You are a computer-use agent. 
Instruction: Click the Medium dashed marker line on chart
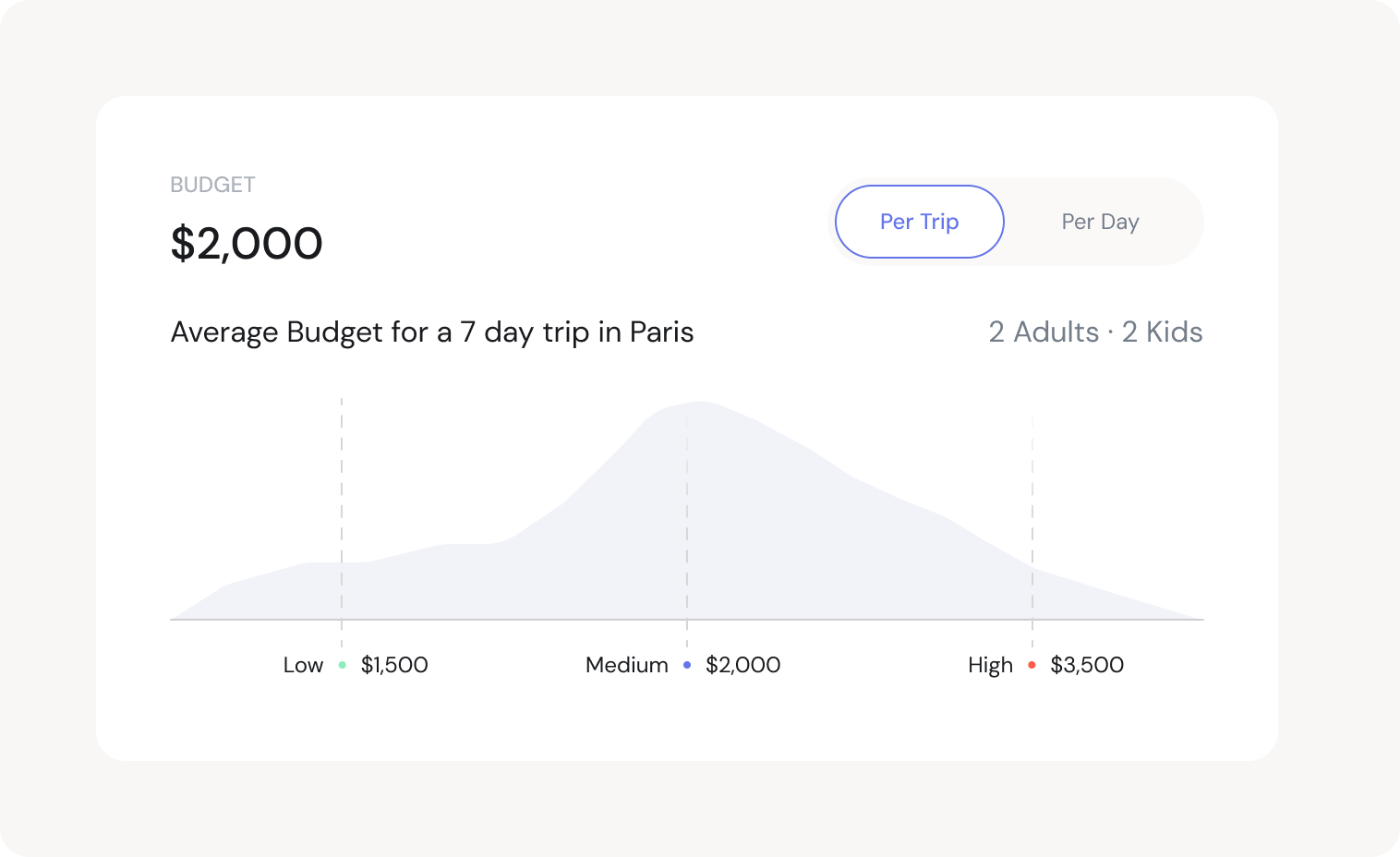point(687,508)
